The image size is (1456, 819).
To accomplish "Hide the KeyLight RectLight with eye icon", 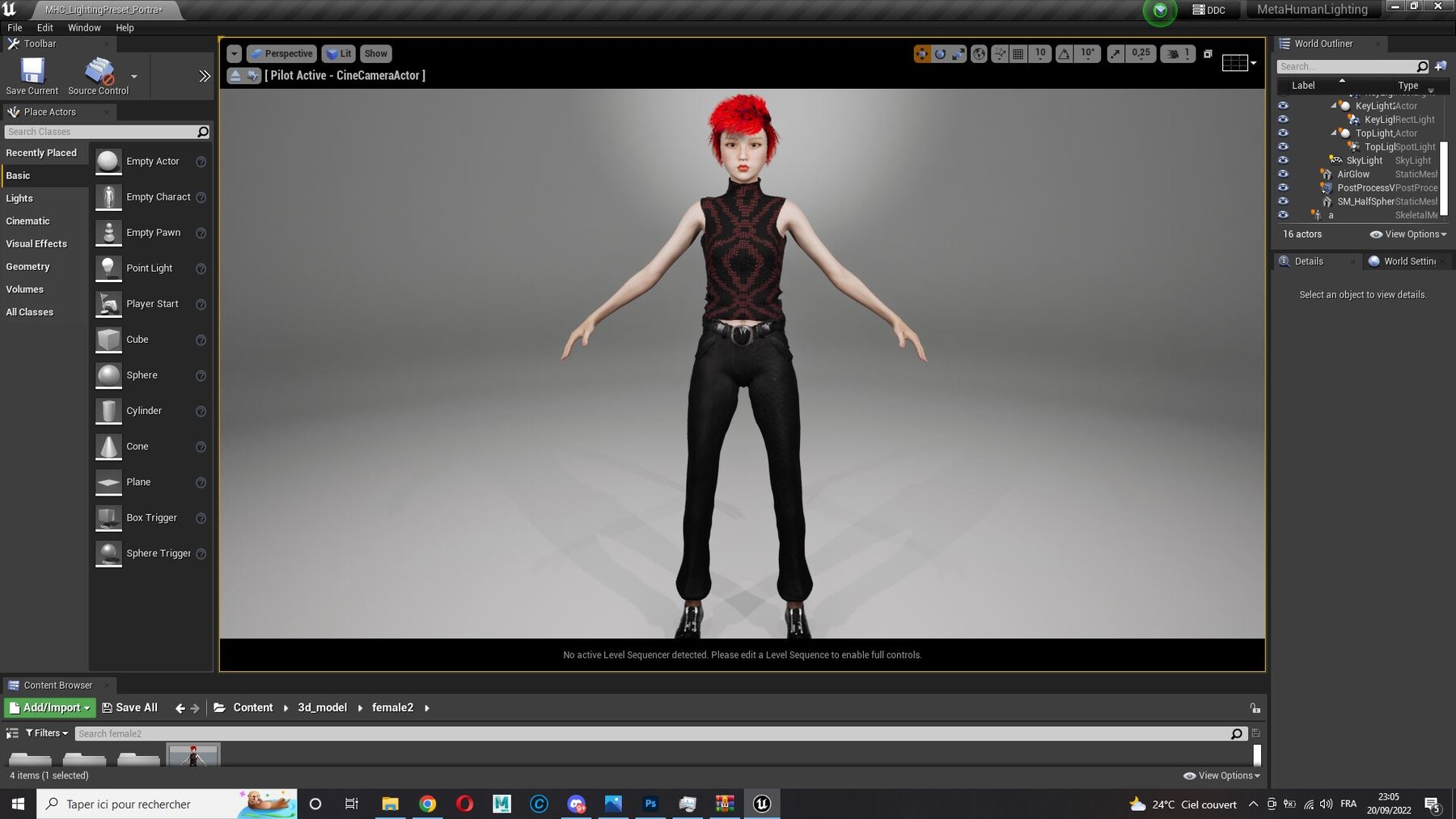I will 1283,119.
